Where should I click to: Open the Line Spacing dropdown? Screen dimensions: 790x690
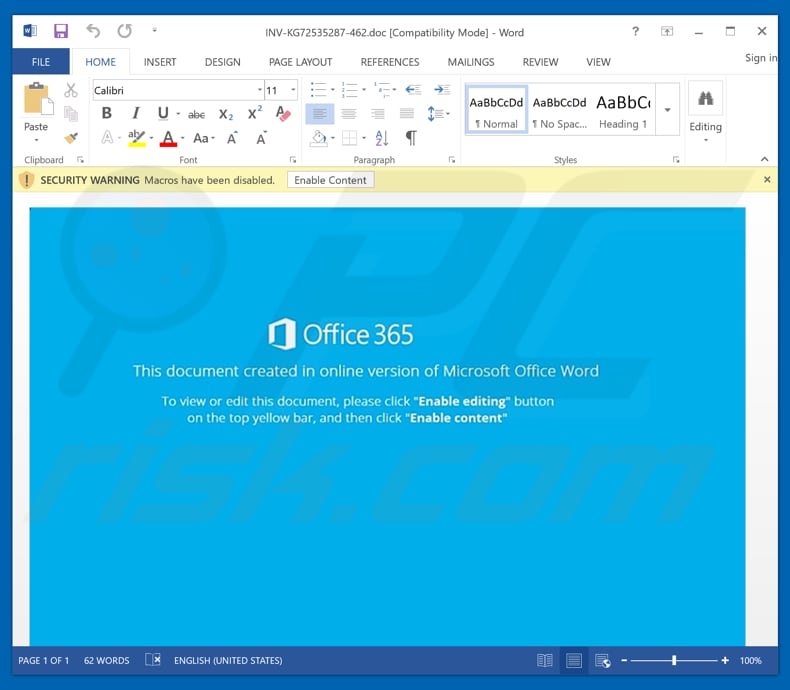click(438, 113)
